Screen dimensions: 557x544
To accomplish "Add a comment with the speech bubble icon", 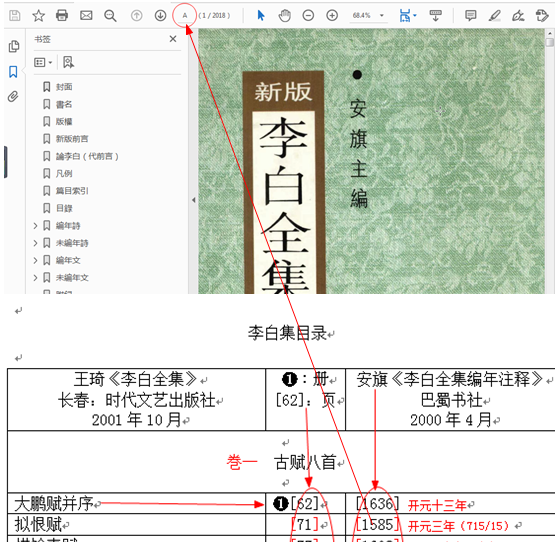I will click(471, 16).
